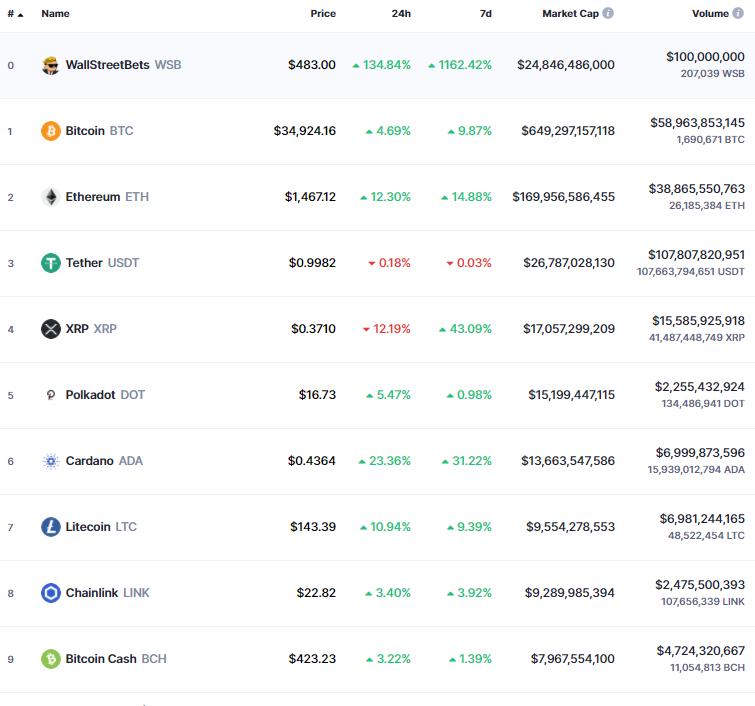
Task: Click the Litecoin market cap $9,554,278,553
Action: pyautogui.click(x=571, y=526)
